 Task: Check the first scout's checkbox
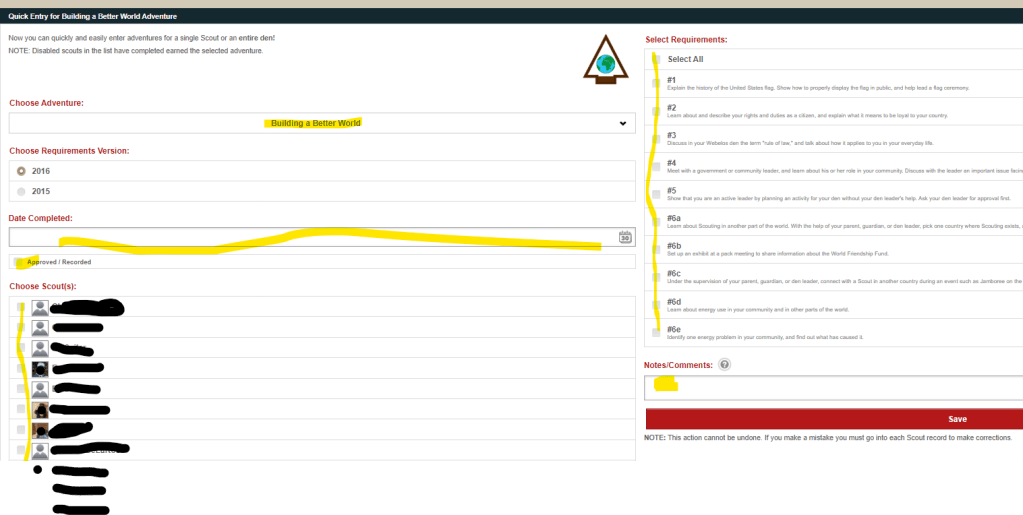[21, 307]
